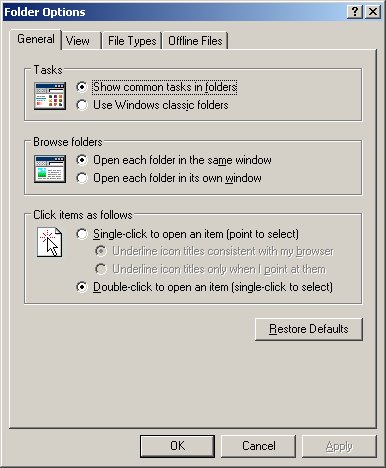Click the question mark help button in title bar

[x=355, y=12]
